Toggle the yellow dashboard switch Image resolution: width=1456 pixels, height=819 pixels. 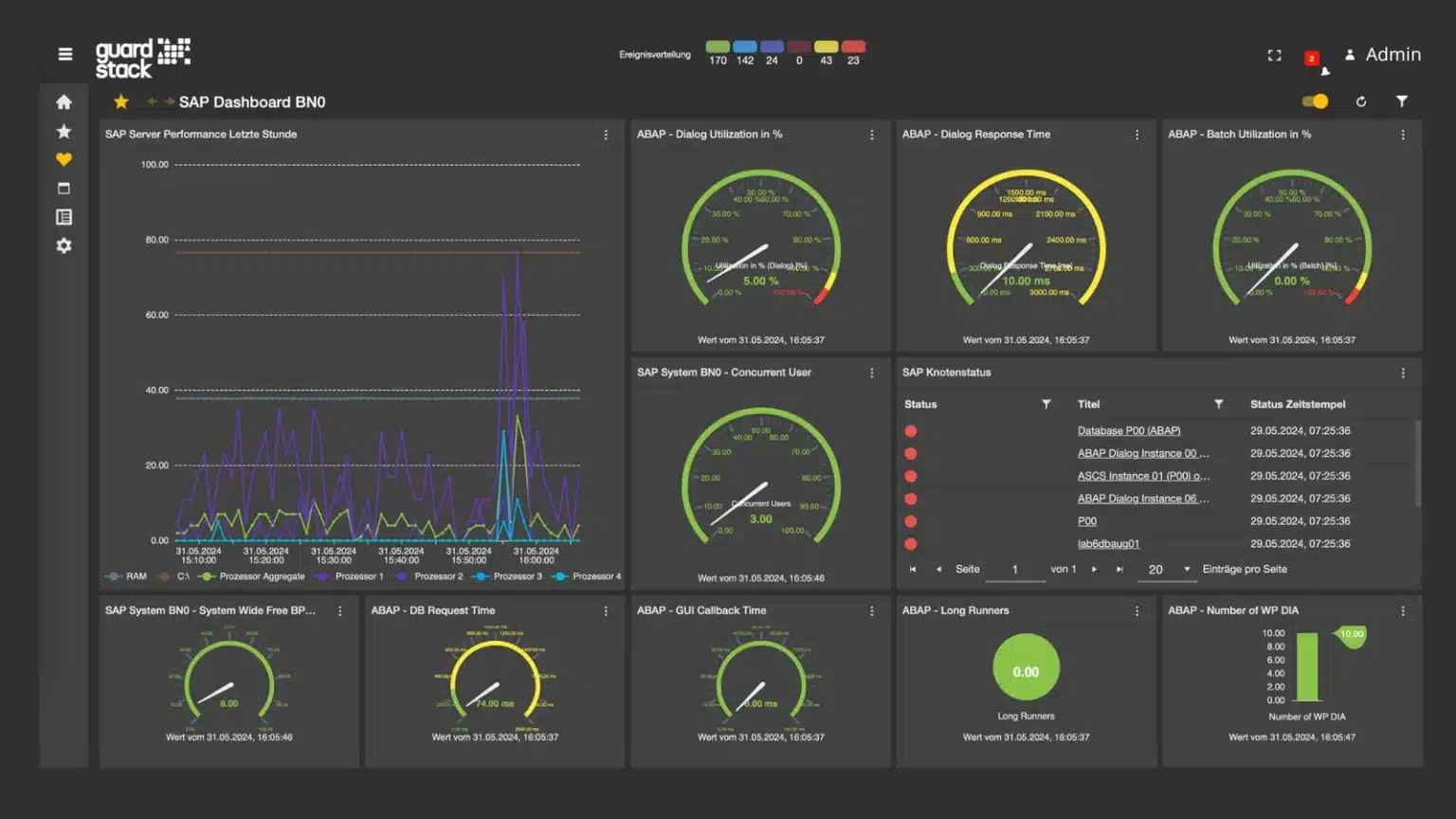pos(1316,101)
